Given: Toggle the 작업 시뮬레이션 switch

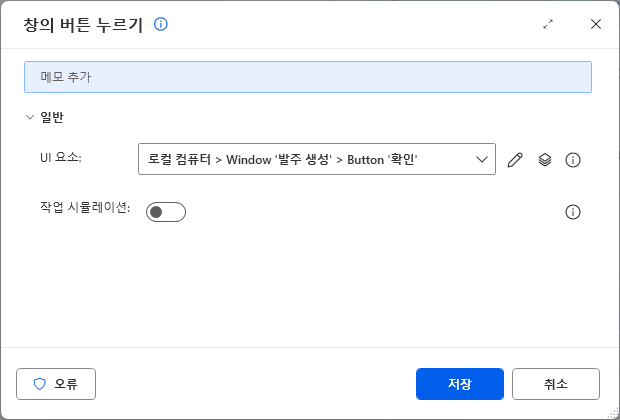Looking at the screenshot, I should [x=166, y=212].
